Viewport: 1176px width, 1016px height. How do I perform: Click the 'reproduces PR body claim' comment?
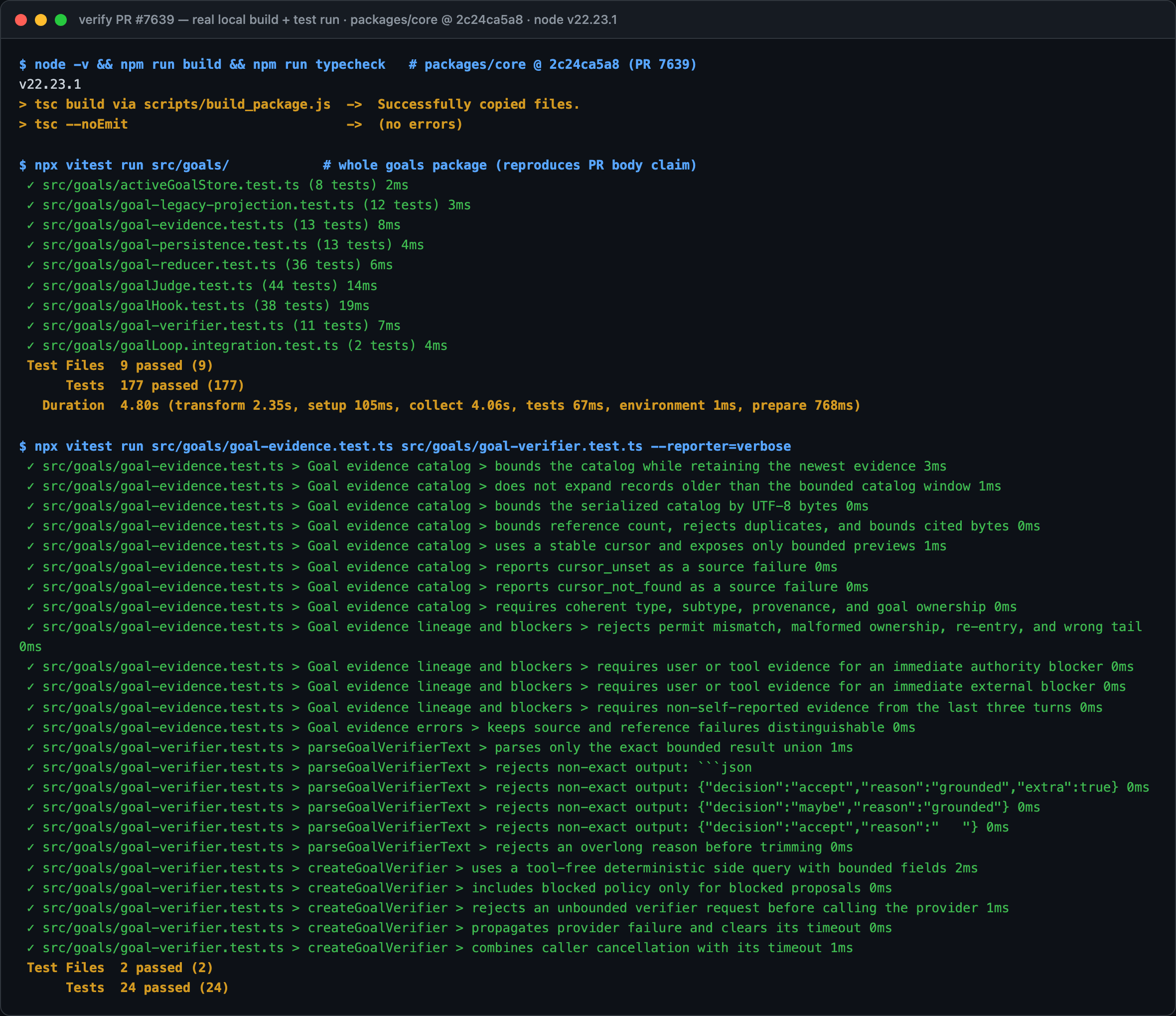pyautogui.click(x=595, y=165)
